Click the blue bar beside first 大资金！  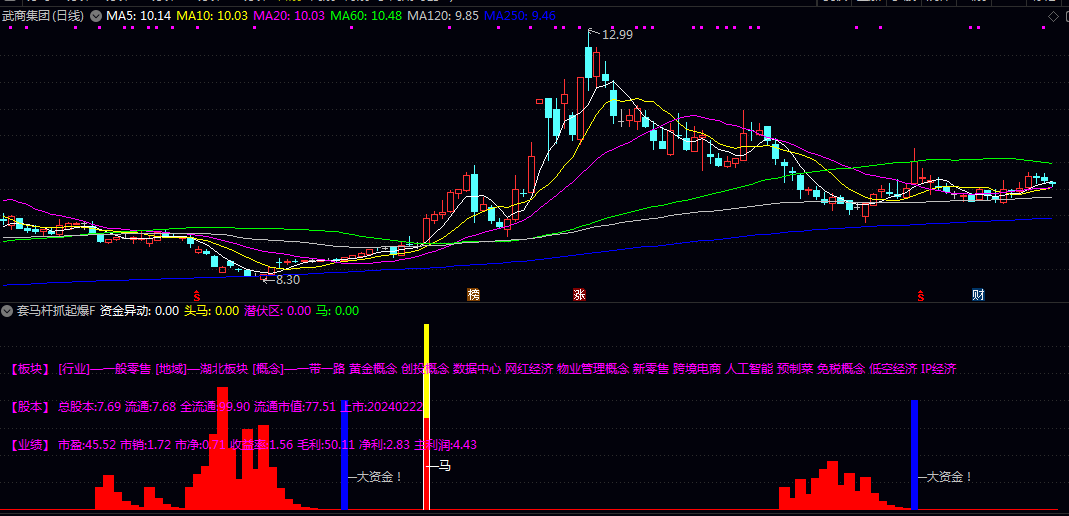(344, 455)
